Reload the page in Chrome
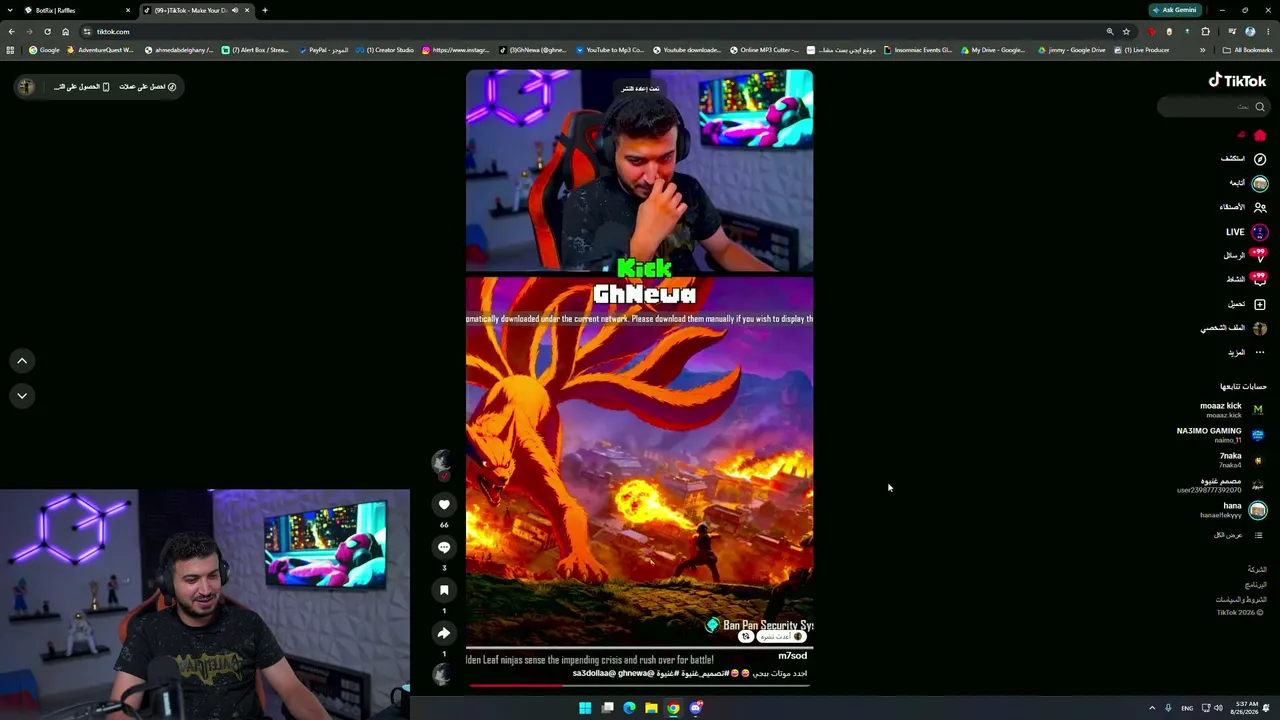 47,32
